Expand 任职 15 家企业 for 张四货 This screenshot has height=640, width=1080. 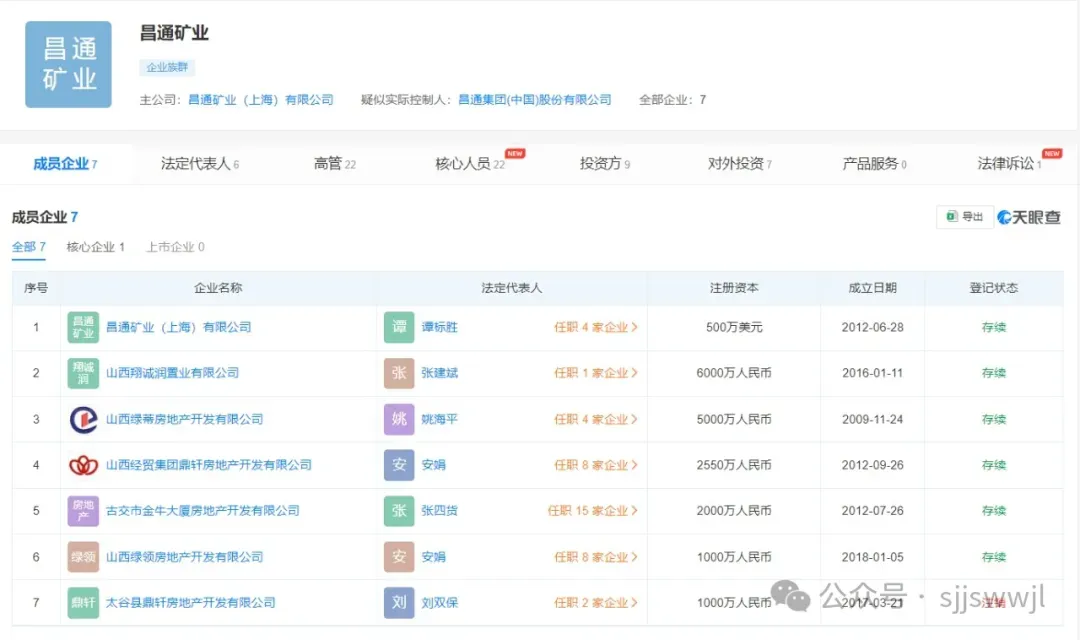593,510
